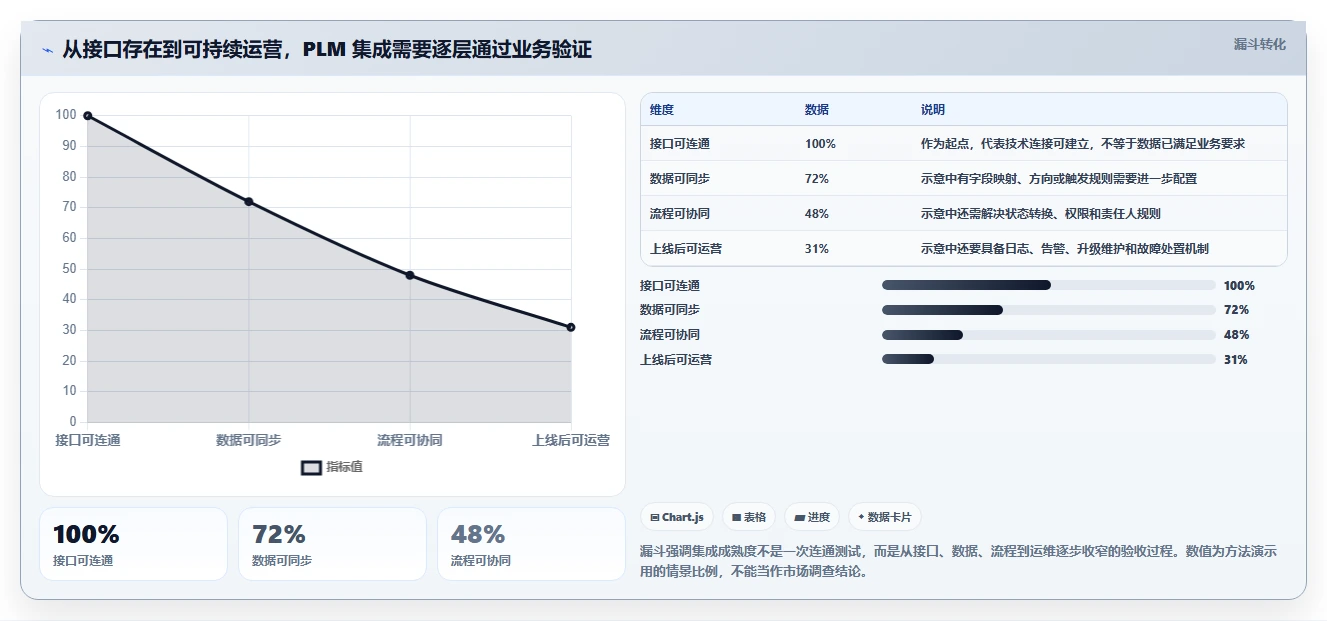
Task: Click the Chart.js chip
Action: point(677,517)
